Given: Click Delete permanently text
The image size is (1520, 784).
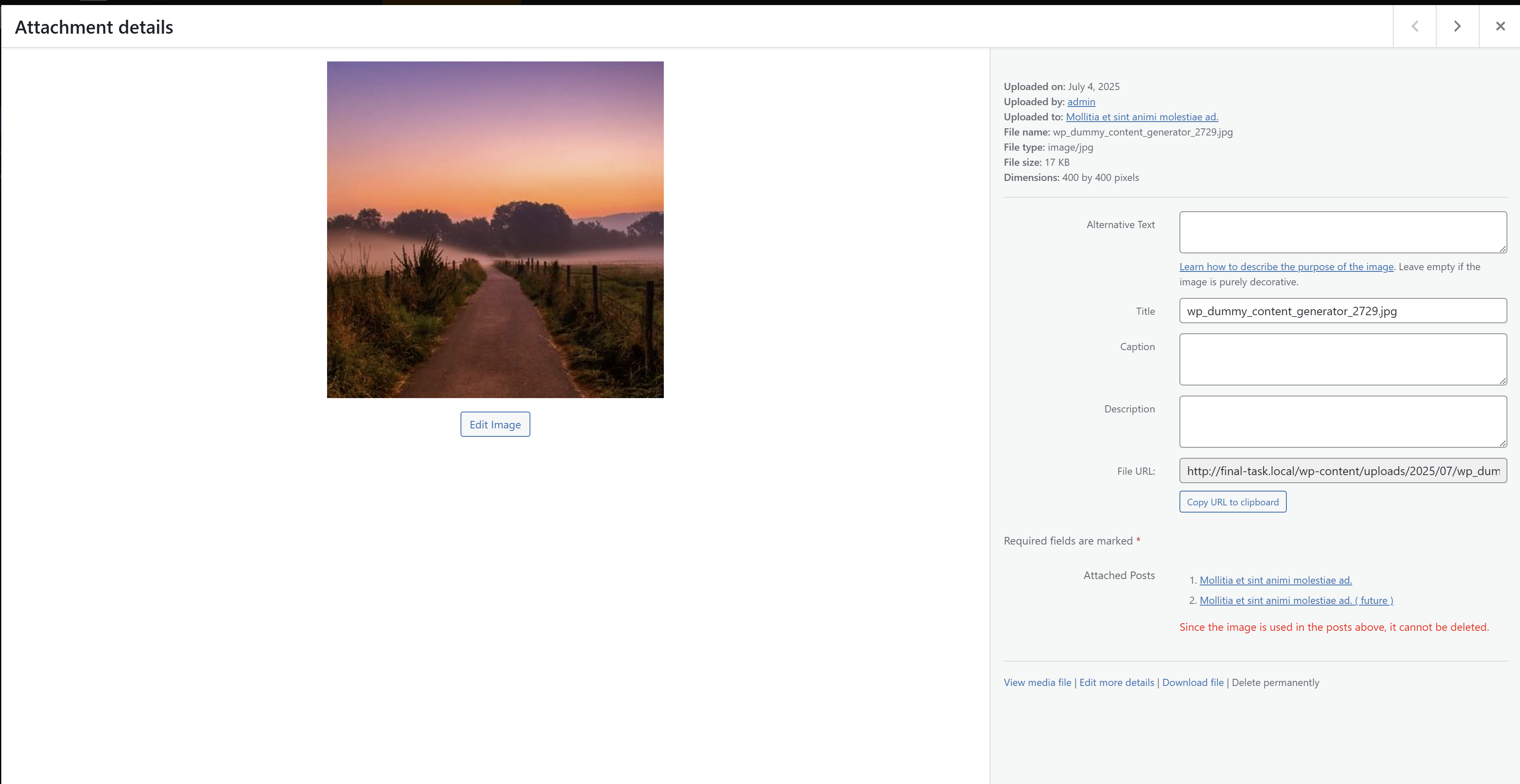Looking at the screenshot, I should tap(1275, 683).
